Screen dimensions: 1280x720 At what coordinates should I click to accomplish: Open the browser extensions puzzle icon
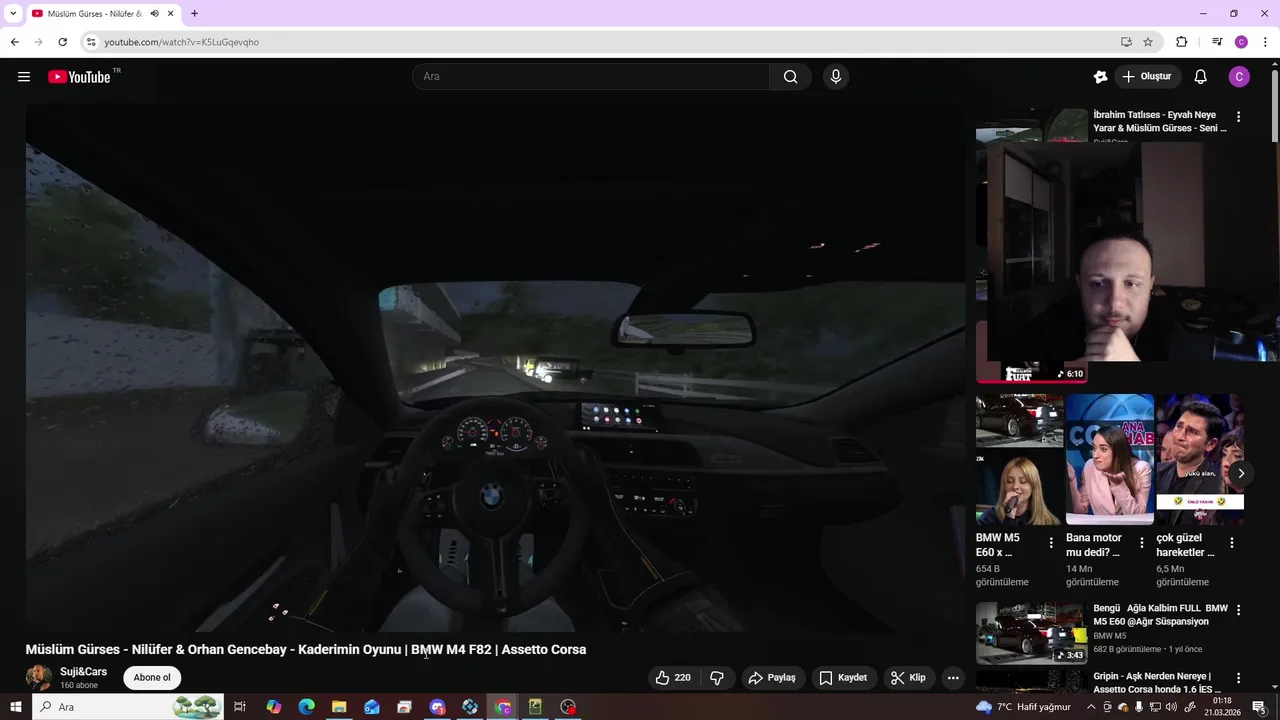pyautogui.click(x=1181, y=42)
